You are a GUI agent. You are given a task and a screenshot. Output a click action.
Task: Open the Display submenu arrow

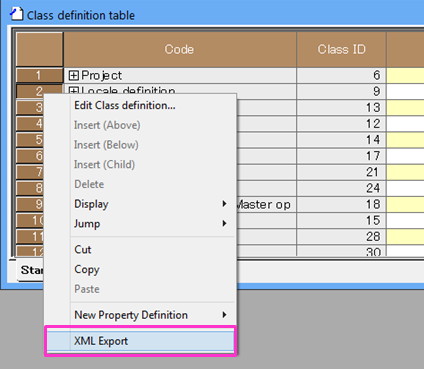click(x=224, y=204)
